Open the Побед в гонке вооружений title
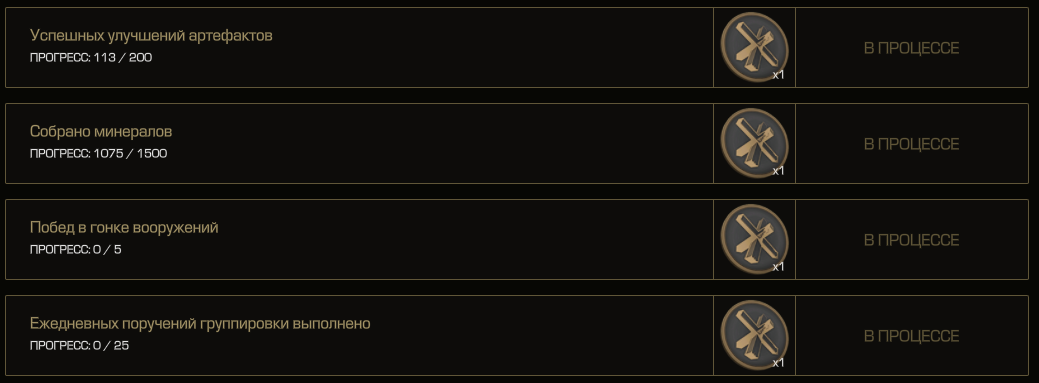This screenshot has height=383, width=1039. click(x=124, y=227)
